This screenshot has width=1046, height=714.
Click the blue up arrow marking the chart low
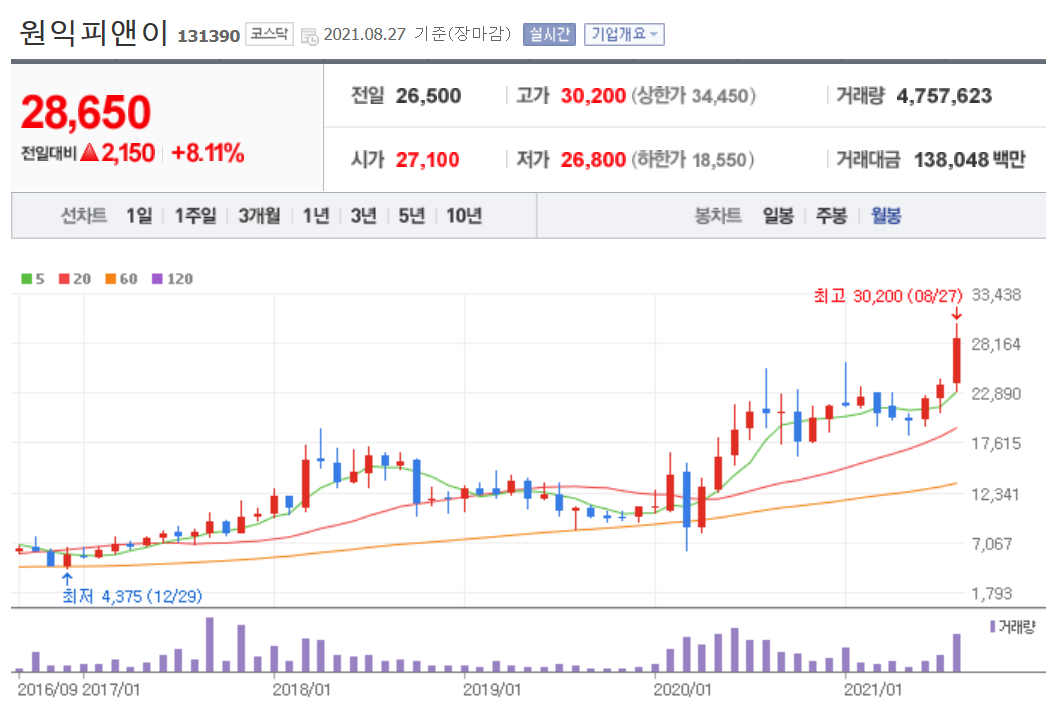[x=67, y=579]
